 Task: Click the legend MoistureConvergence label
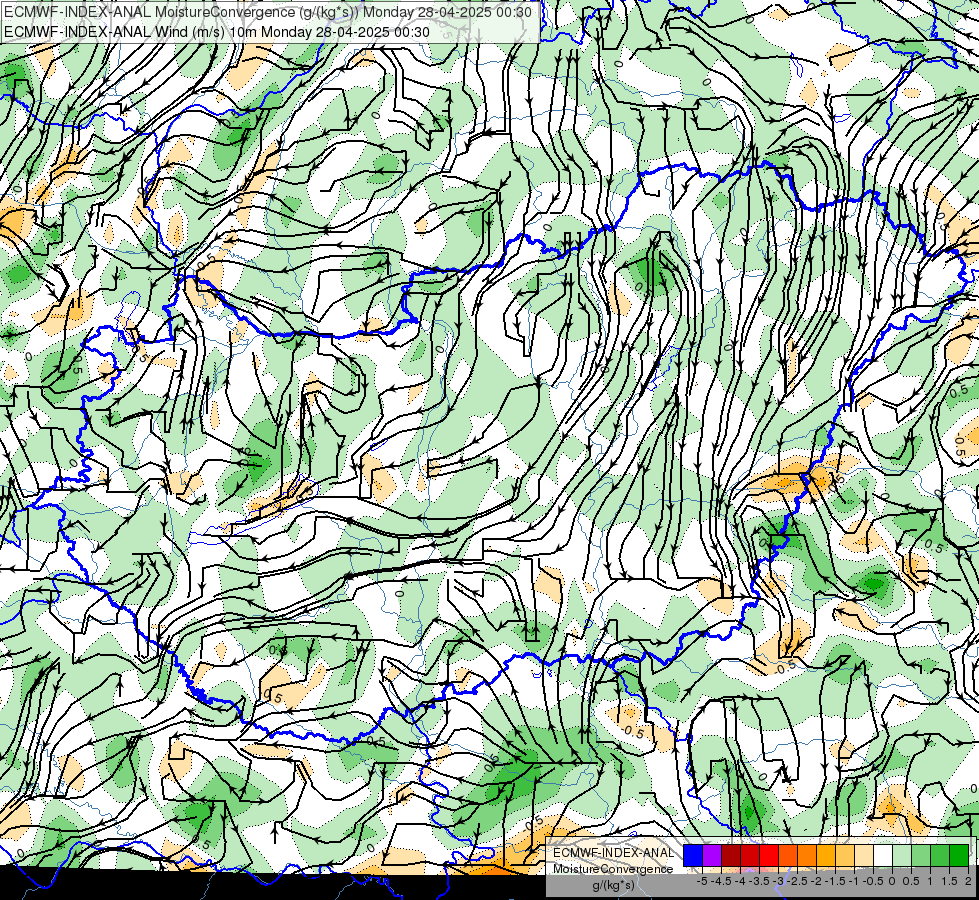point(613,869)
